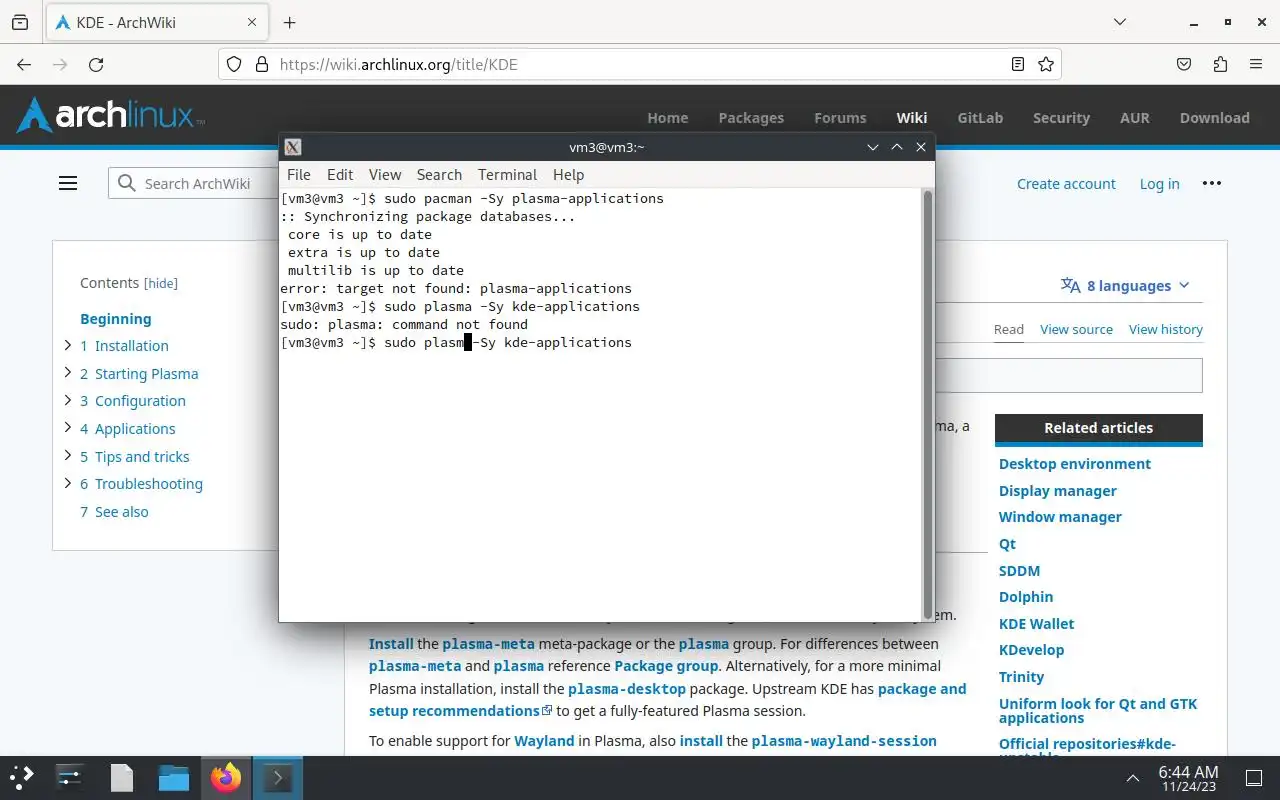Switch to View history tab
This screenshot has height=800, width=1280.
pos(1166,329)
